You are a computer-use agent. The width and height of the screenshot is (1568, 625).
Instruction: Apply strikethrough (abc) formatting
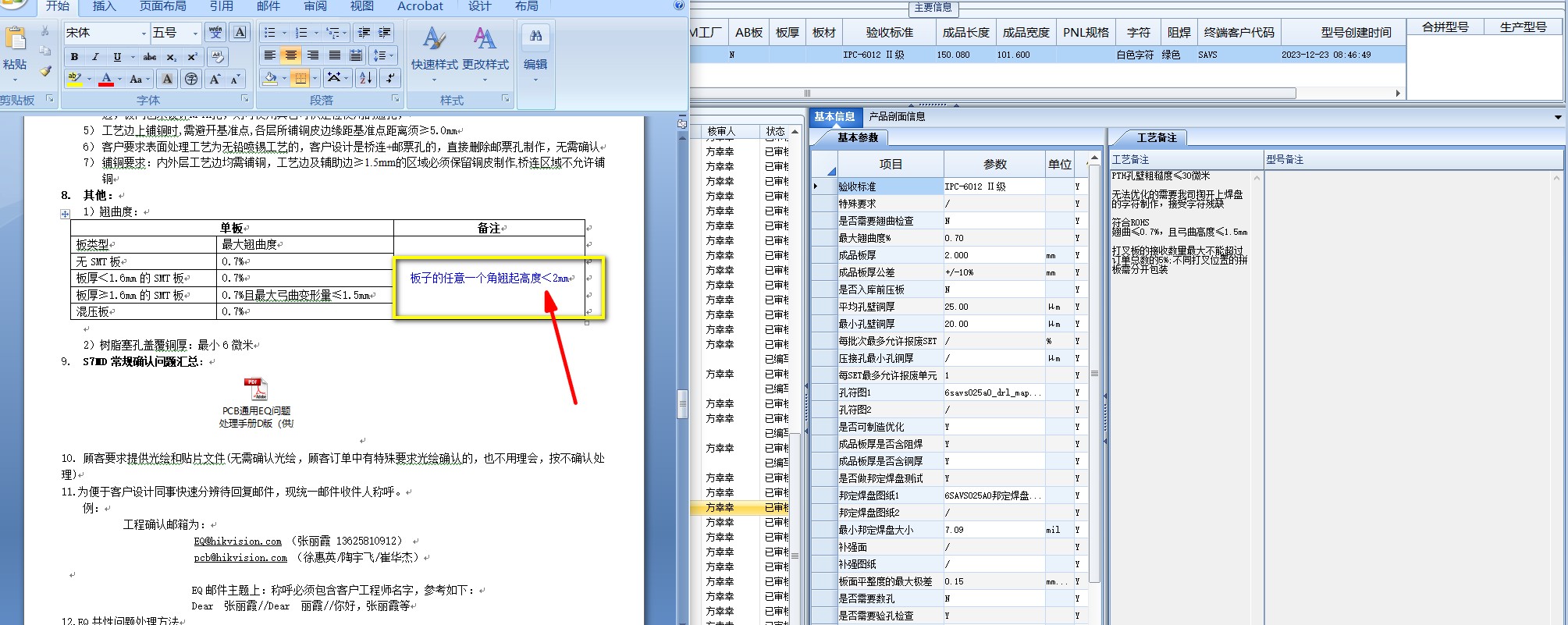150,56
